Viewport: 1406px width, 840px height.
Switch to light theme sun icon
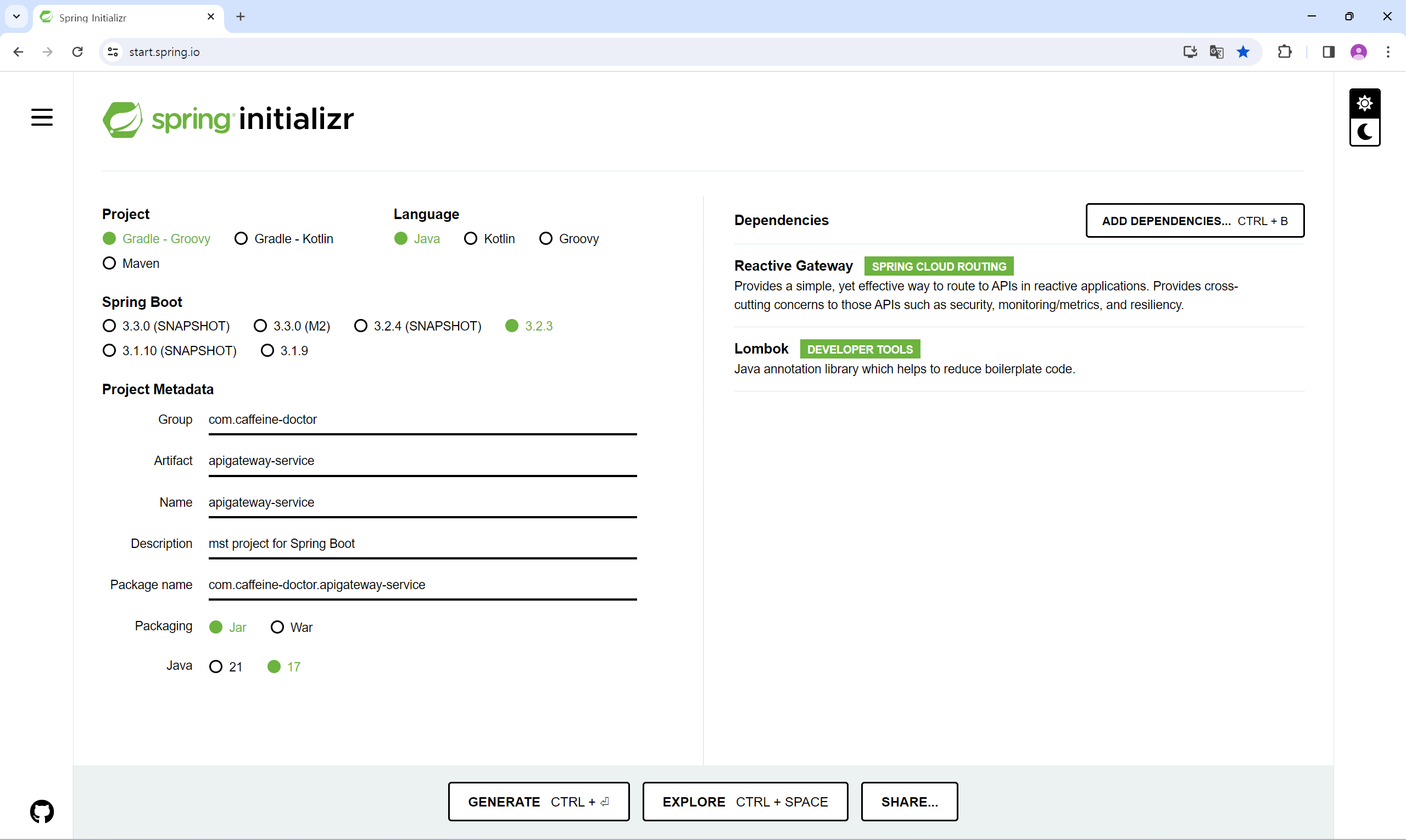(x=1364, y=104)
